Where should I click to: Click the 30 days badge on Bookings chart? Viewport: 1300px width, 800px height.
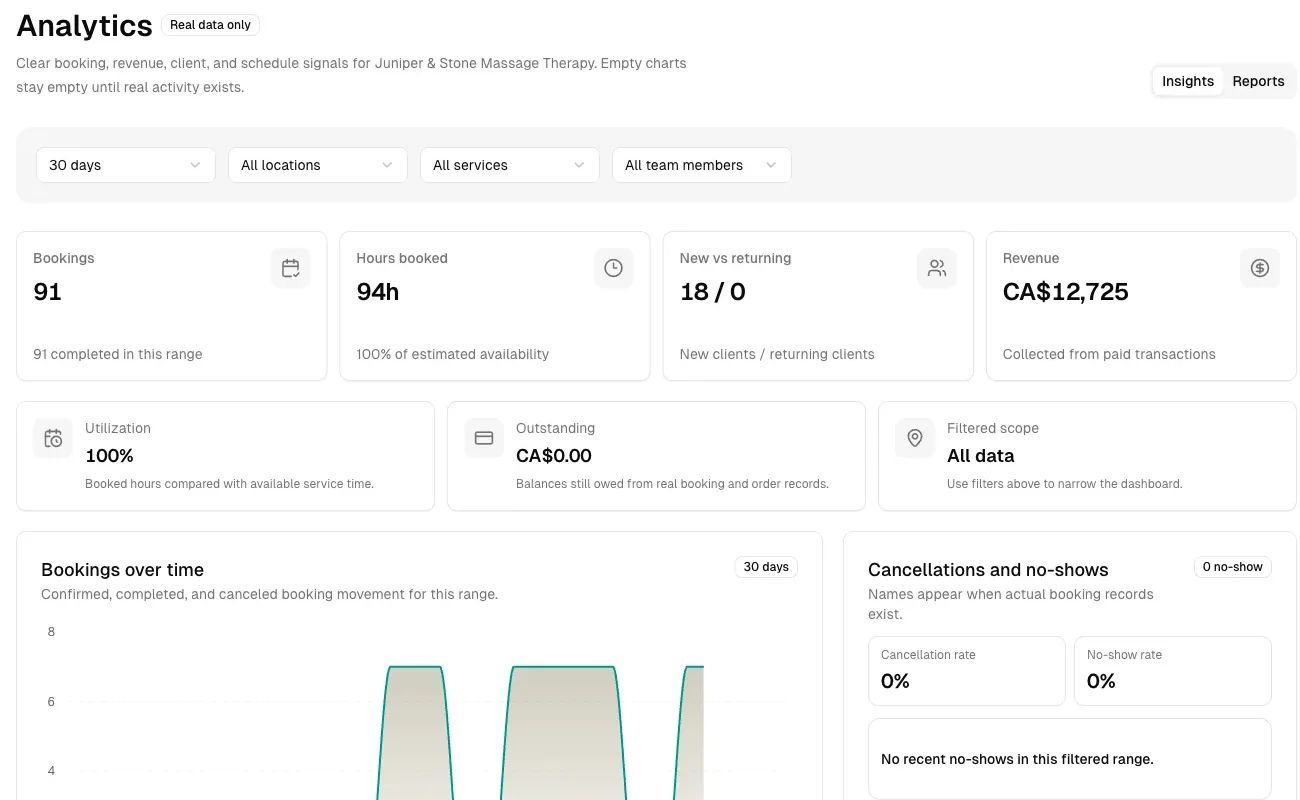tap(766, 567)
